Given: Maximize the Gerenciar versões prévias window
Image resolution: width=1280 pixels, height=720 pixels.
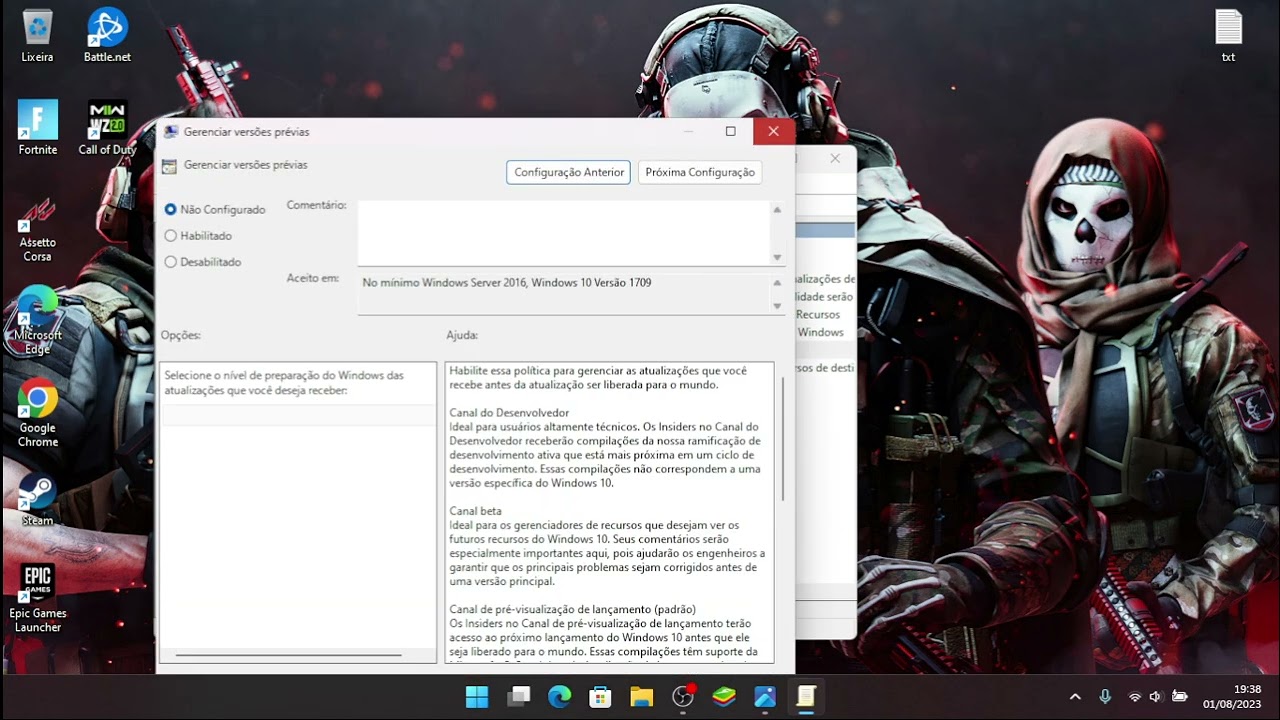Looking at the screenshot, I should (x=731, y=131).
